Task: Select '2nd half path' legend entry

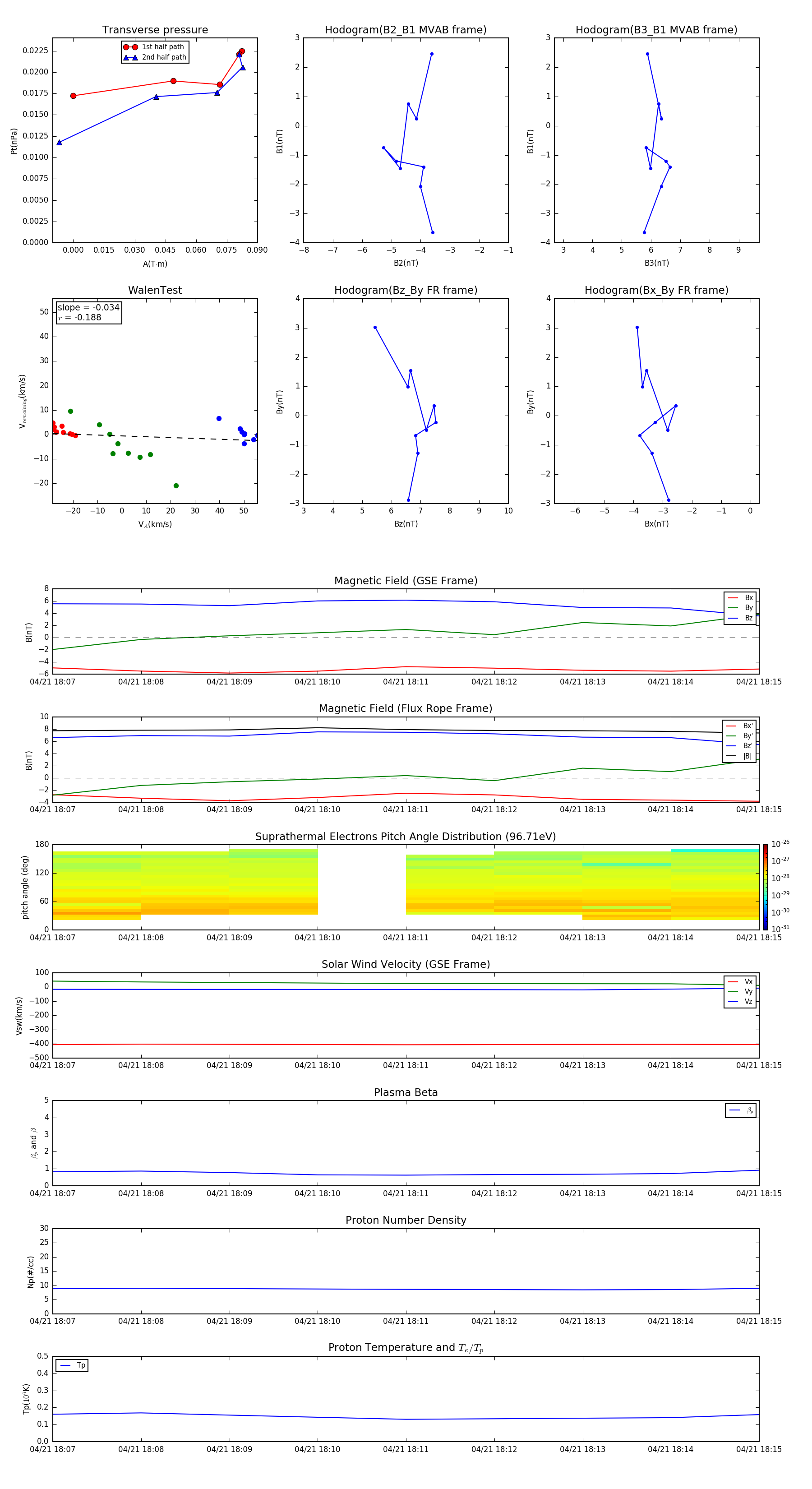Action: point(155,57)
